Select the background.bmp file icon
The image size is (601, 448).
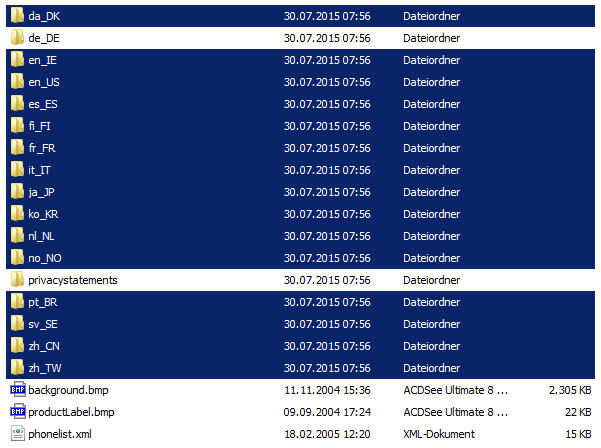[x=17, y=390]
